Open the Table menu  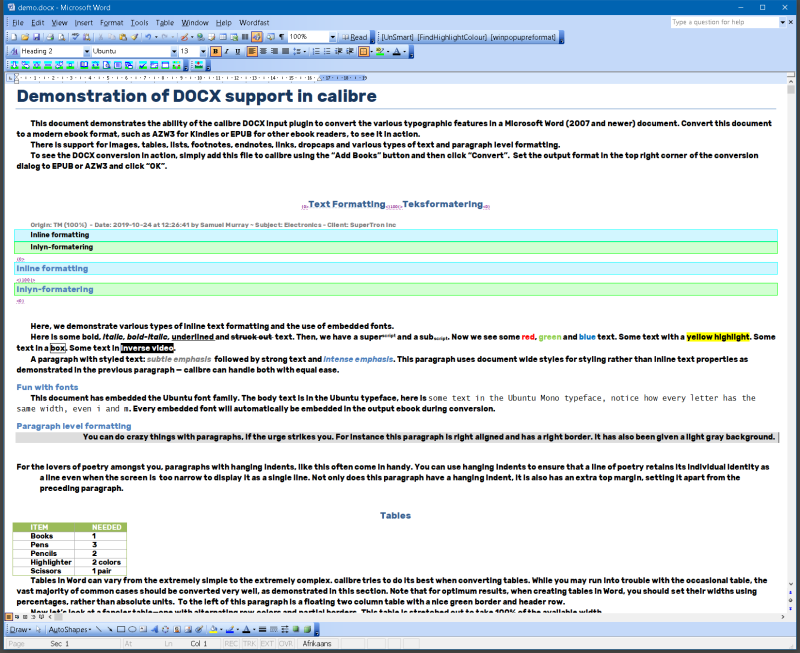pos(164,22)
